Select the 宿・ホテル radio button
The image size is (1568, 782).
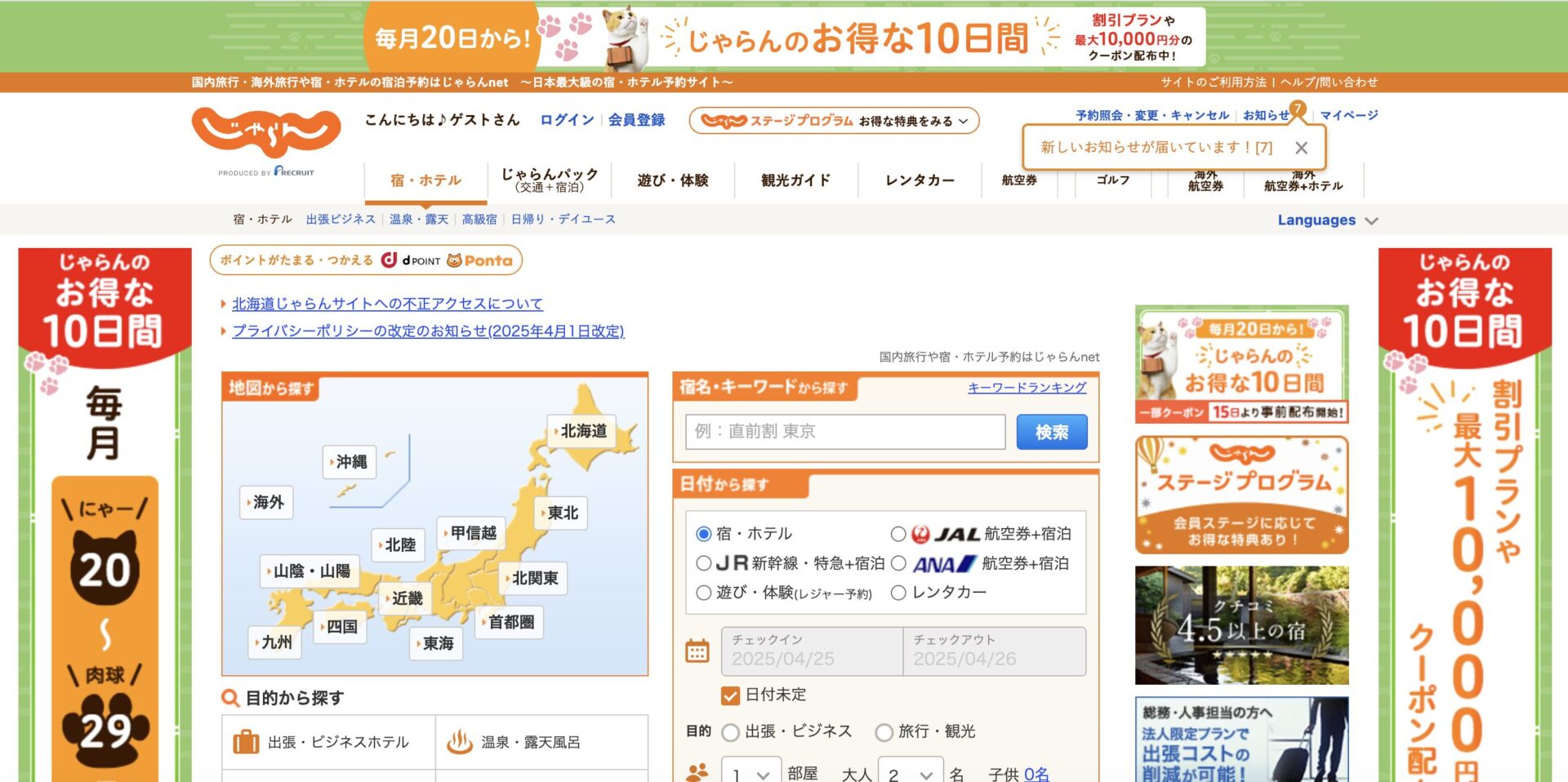(x=703, y=534)
